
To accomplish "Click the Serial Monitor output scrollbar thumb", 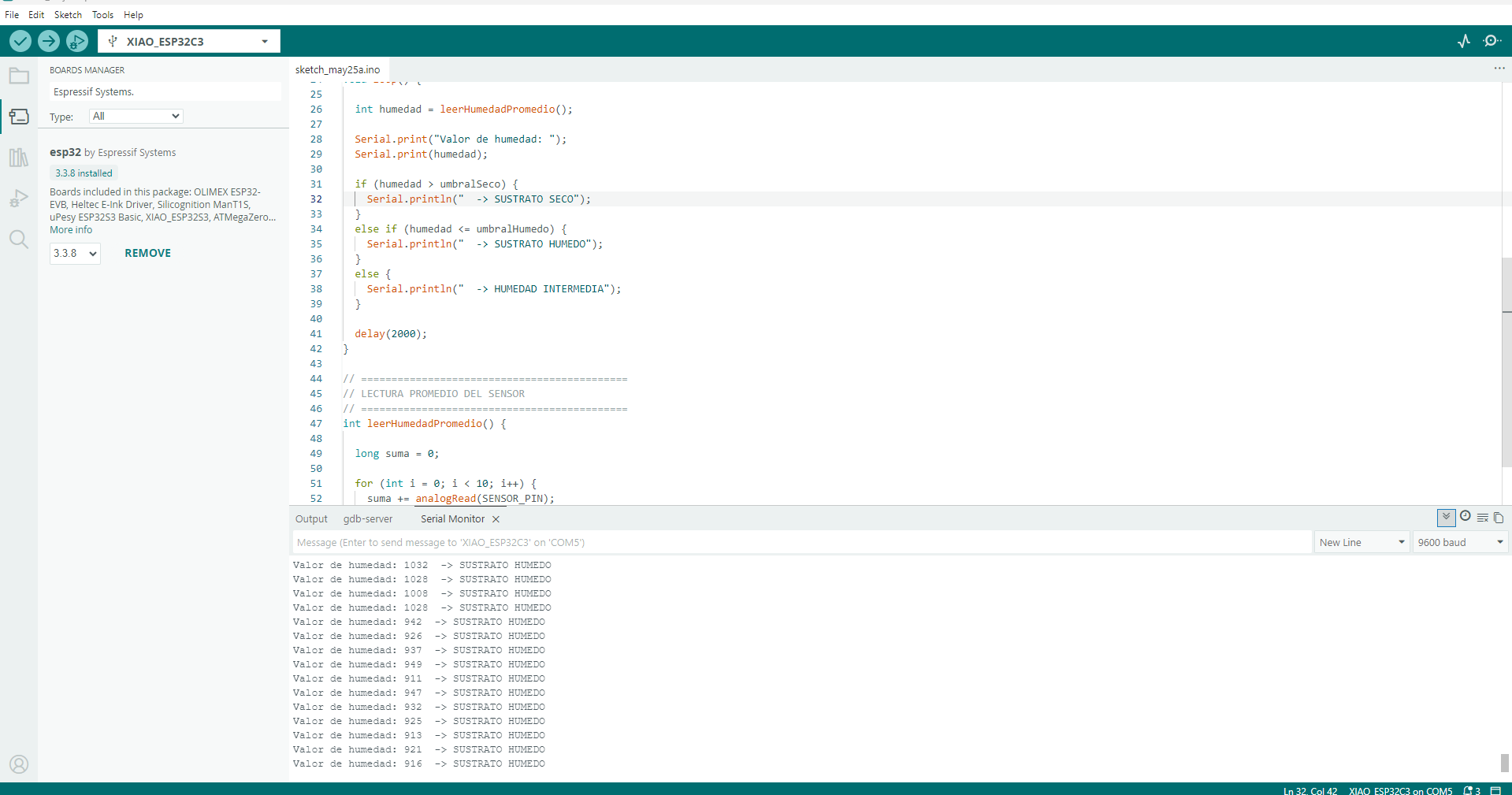I will (1505, 763).
